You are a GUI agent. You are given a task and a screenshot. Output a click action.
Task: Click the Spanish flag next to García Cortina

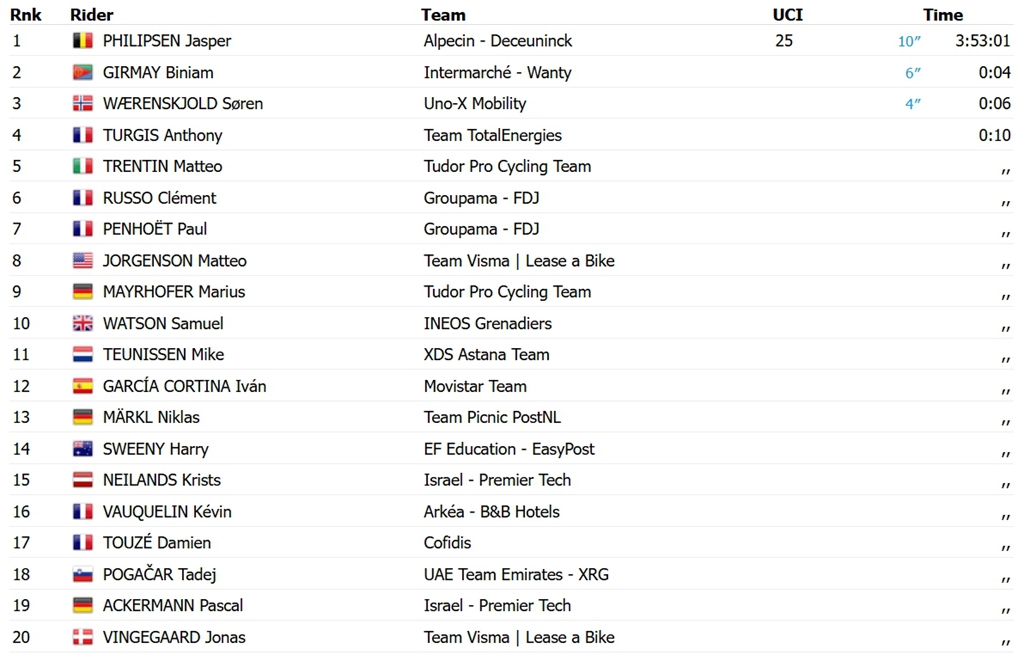[x=82, y=386]
